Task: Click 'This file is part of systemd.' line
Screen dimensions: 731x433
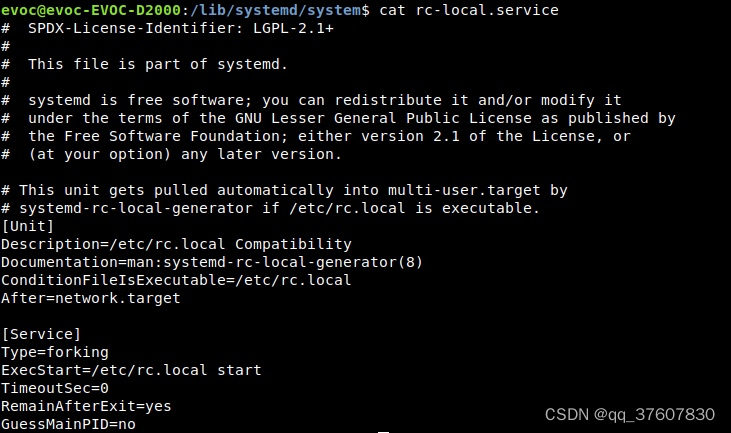Action: [x=158, y=64]
